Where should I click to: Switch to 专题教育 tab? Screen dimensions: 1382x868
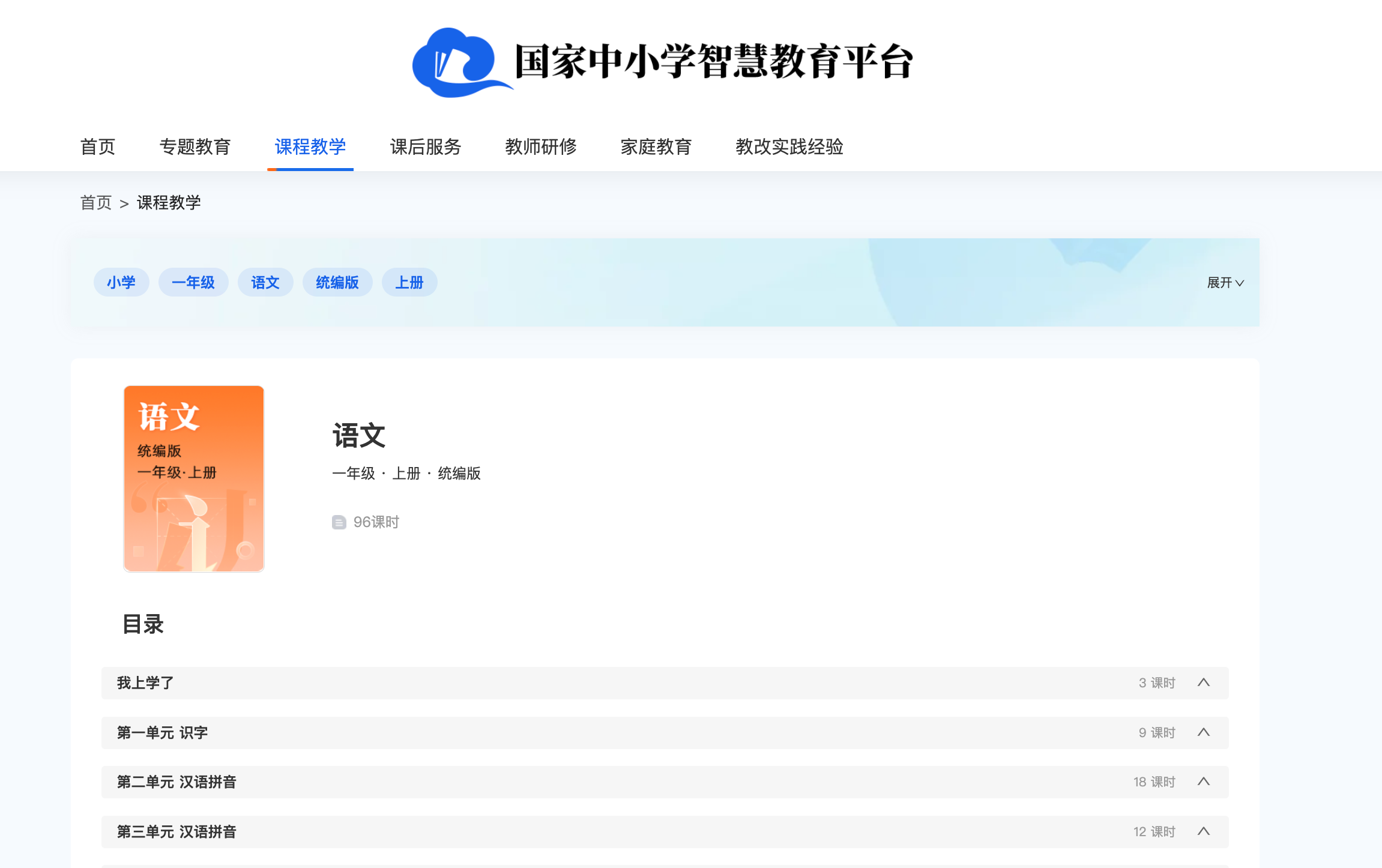pos(195,146)
